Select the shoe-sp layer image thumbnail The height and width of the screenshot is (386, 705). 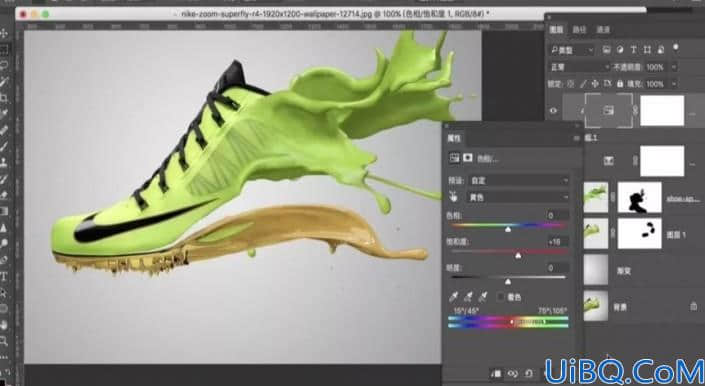click(596, 197)
